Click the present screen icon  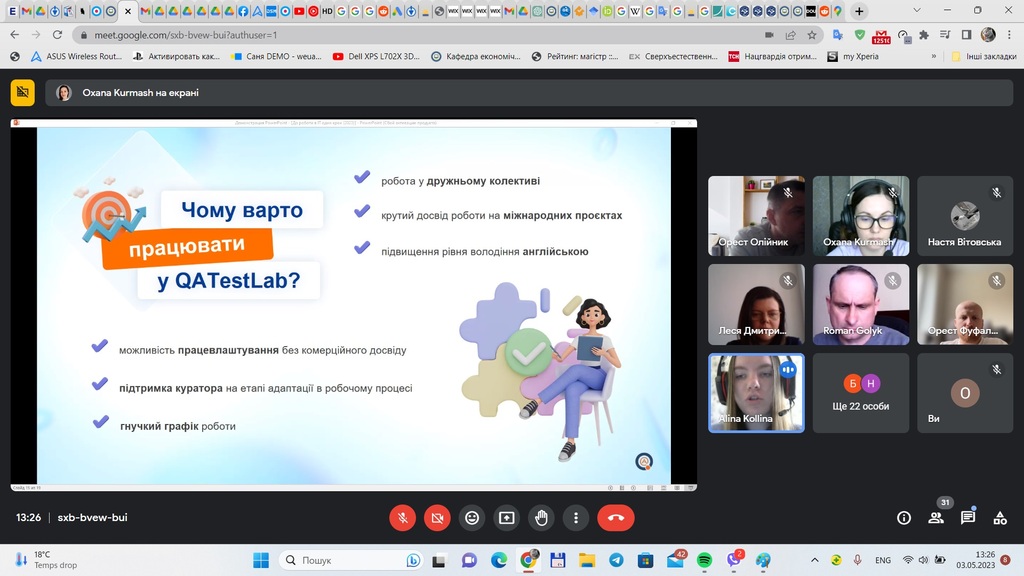tap(507, 518)
